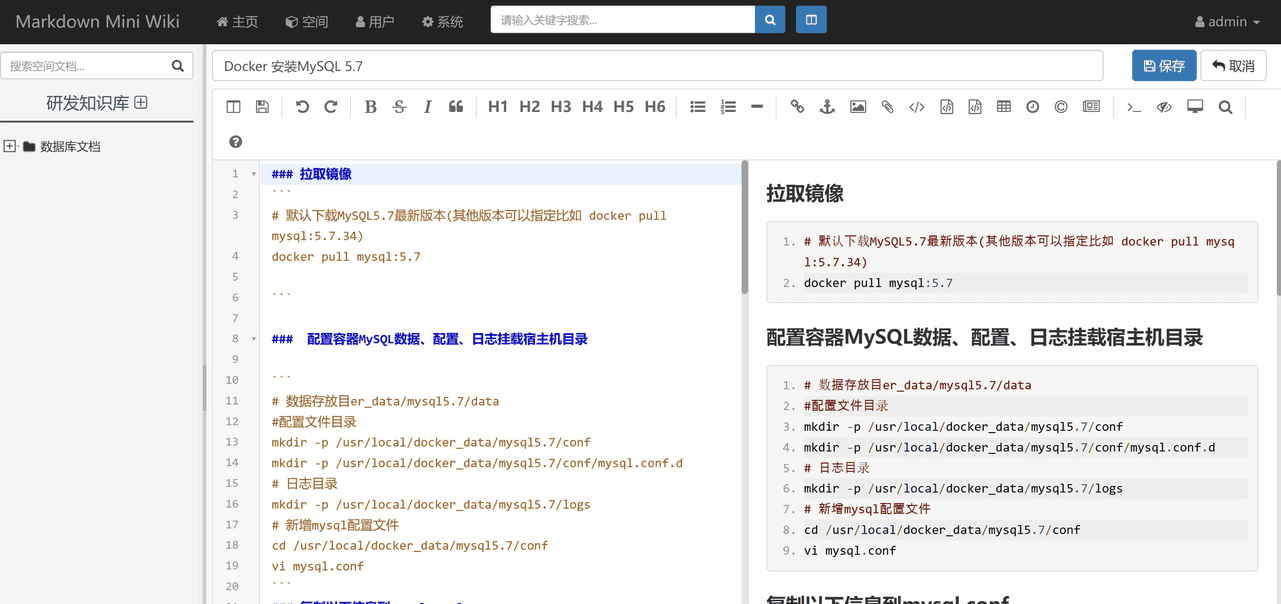Insert an image
This screenshot has width=1281, height=604.
coord(858,107)
